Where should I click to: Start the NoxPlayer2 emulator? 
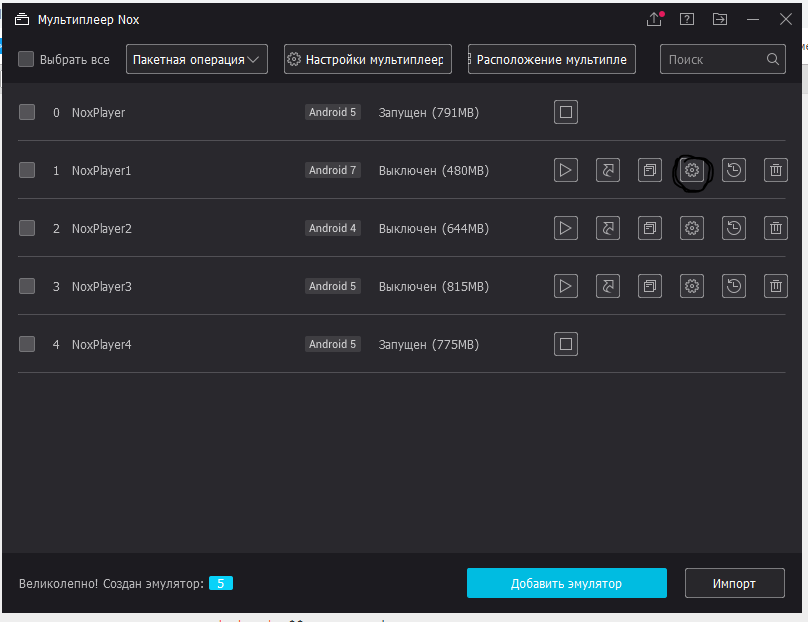coord(566,228)
